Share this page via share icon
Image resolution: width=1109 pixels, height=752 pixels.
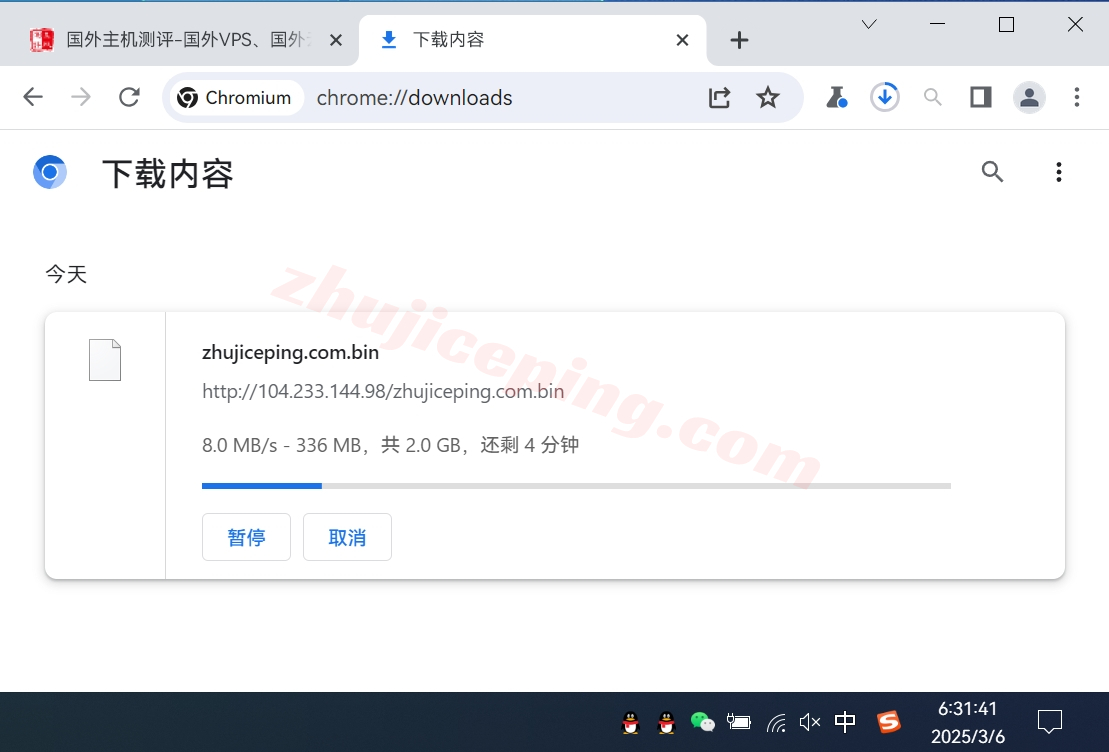tap(719, 98)
